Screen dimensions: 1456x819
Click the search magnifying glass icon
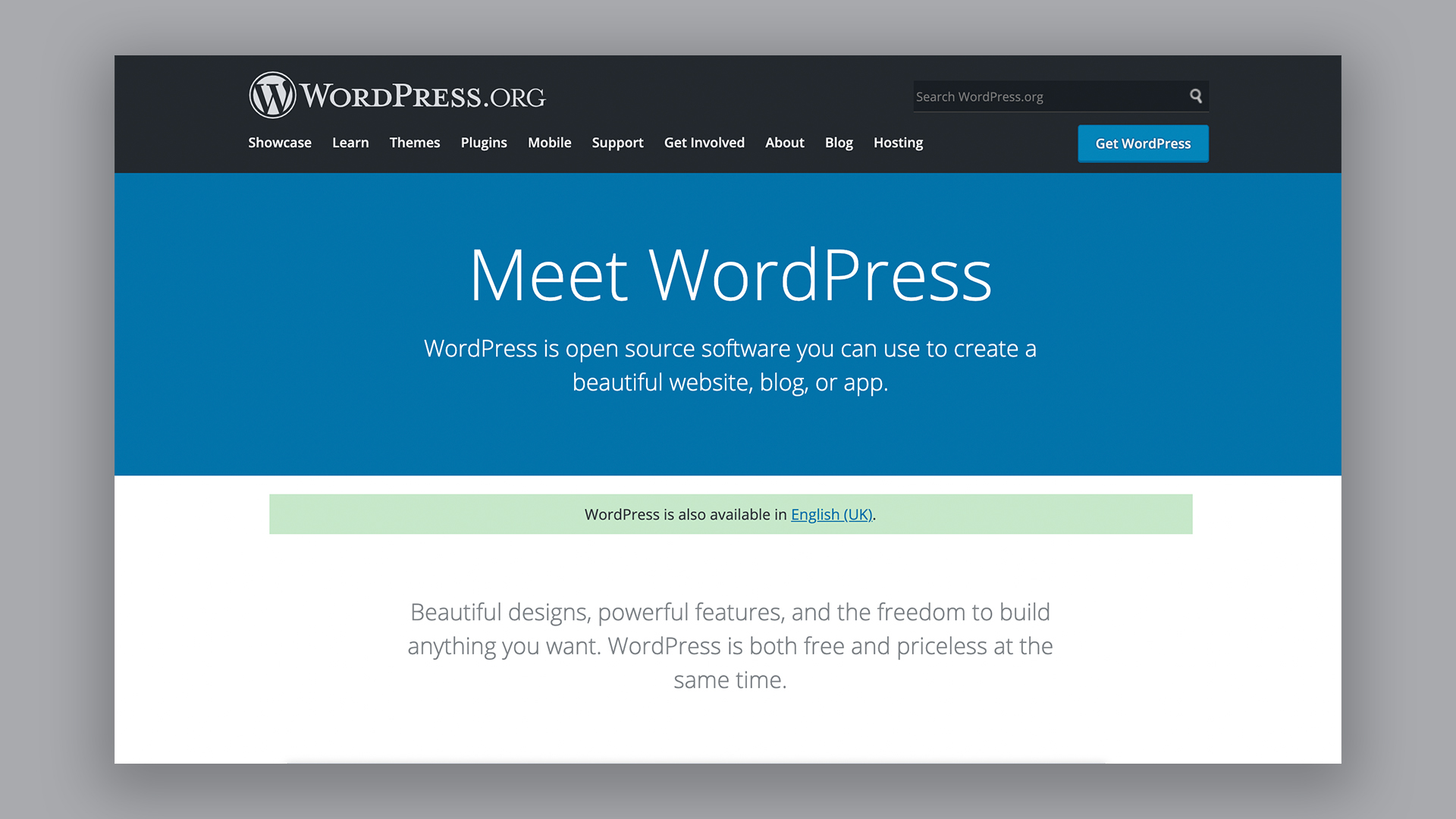[x=1195, y=95]
